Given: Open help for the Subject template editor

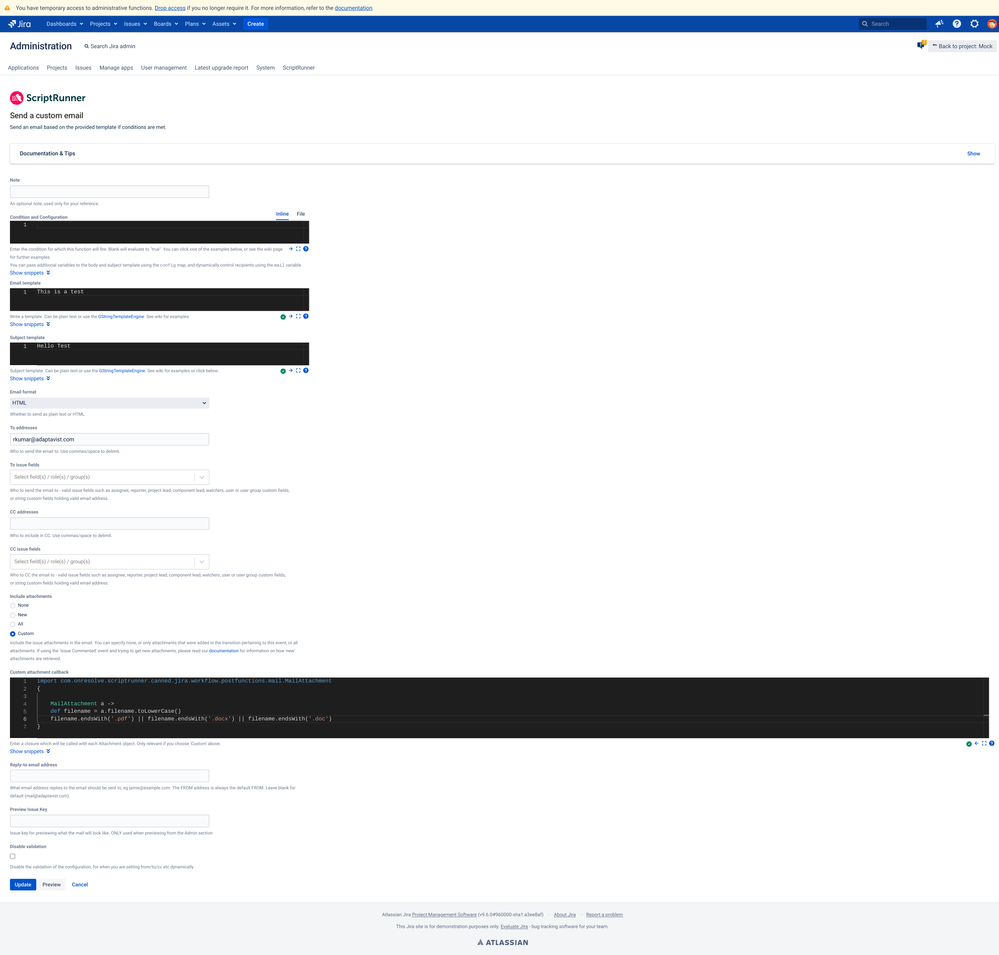Looking at the screenshot, I should (306, 370).
